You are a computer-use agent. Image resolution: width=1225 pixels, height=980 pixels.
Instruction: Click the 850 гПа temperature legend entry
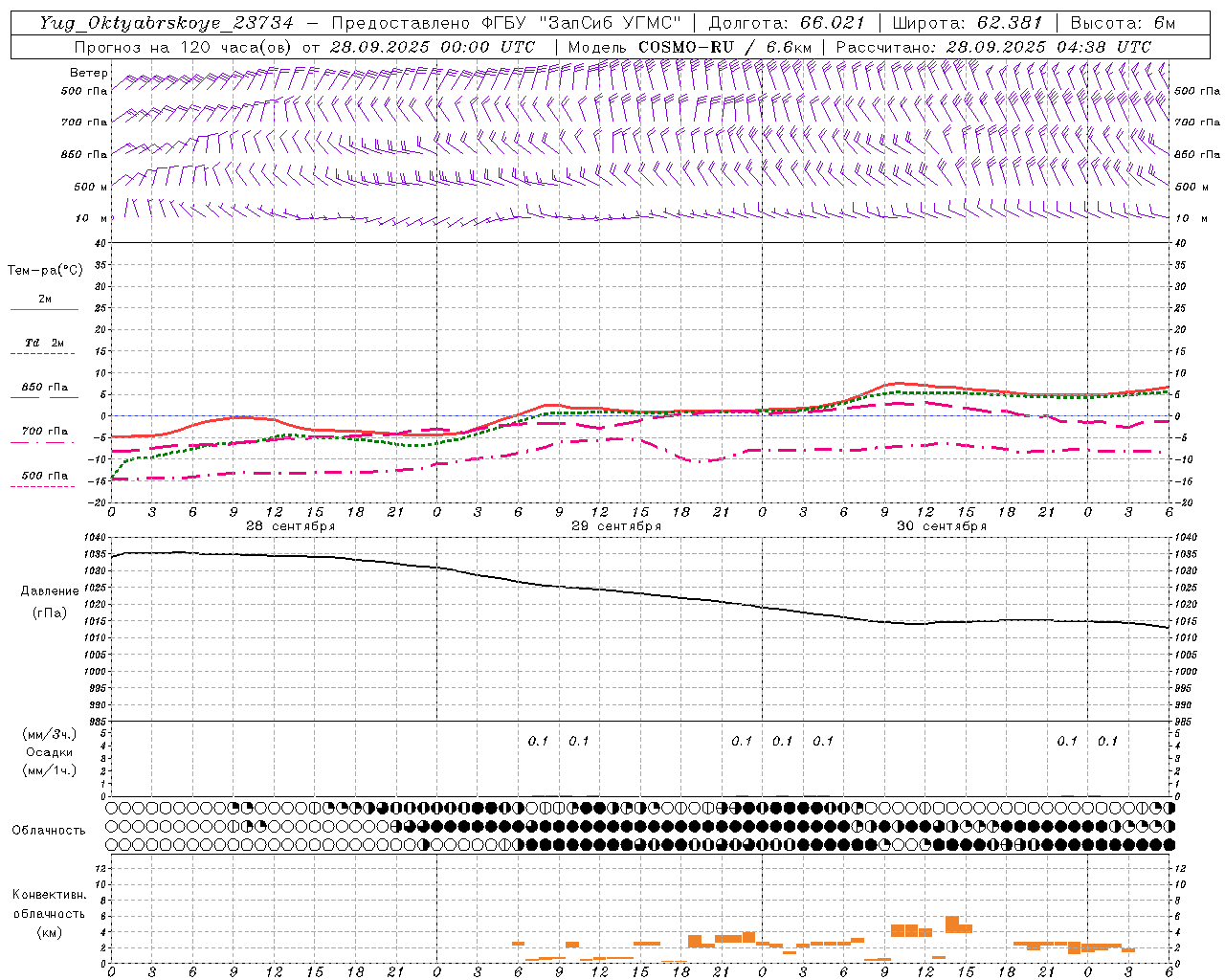(x=44, y=387)
